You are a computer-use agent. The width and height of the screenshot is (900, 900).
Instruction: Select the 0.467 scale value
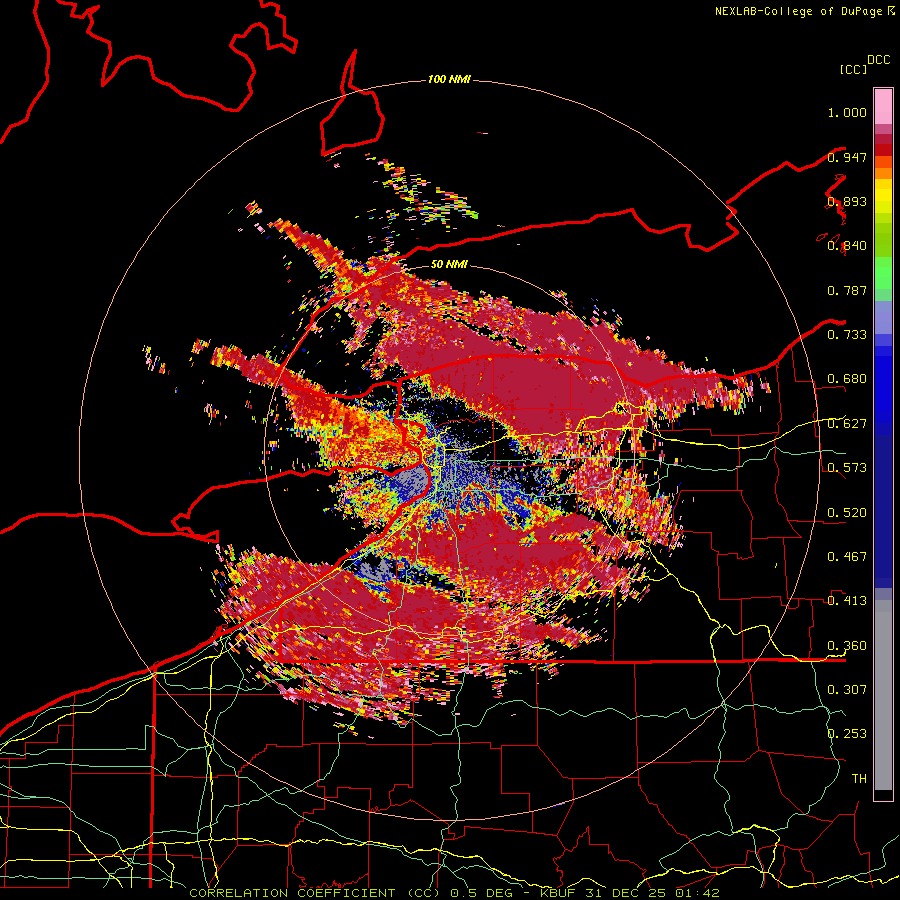pos(847,557)
